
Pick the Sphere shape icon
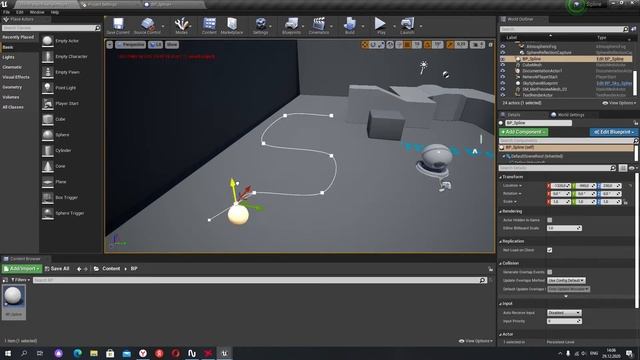(x=48, y=135)
